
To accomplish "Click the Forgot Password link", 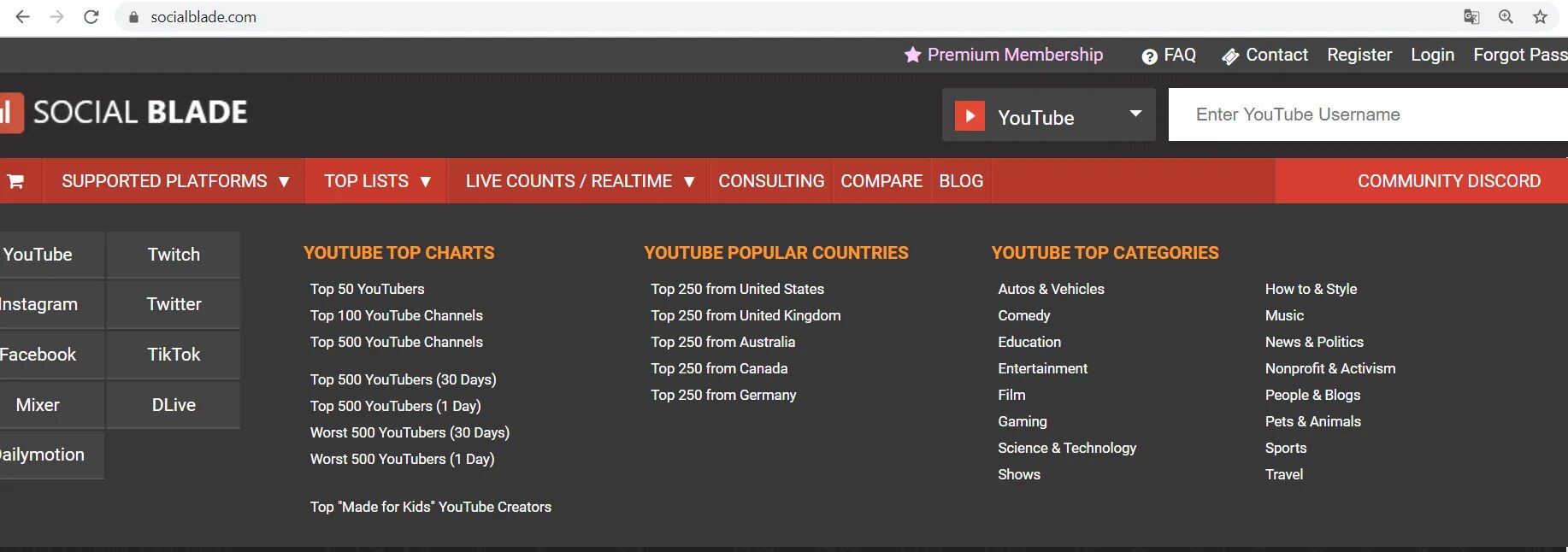I will pyautogui.click(x=1520, y=55).
